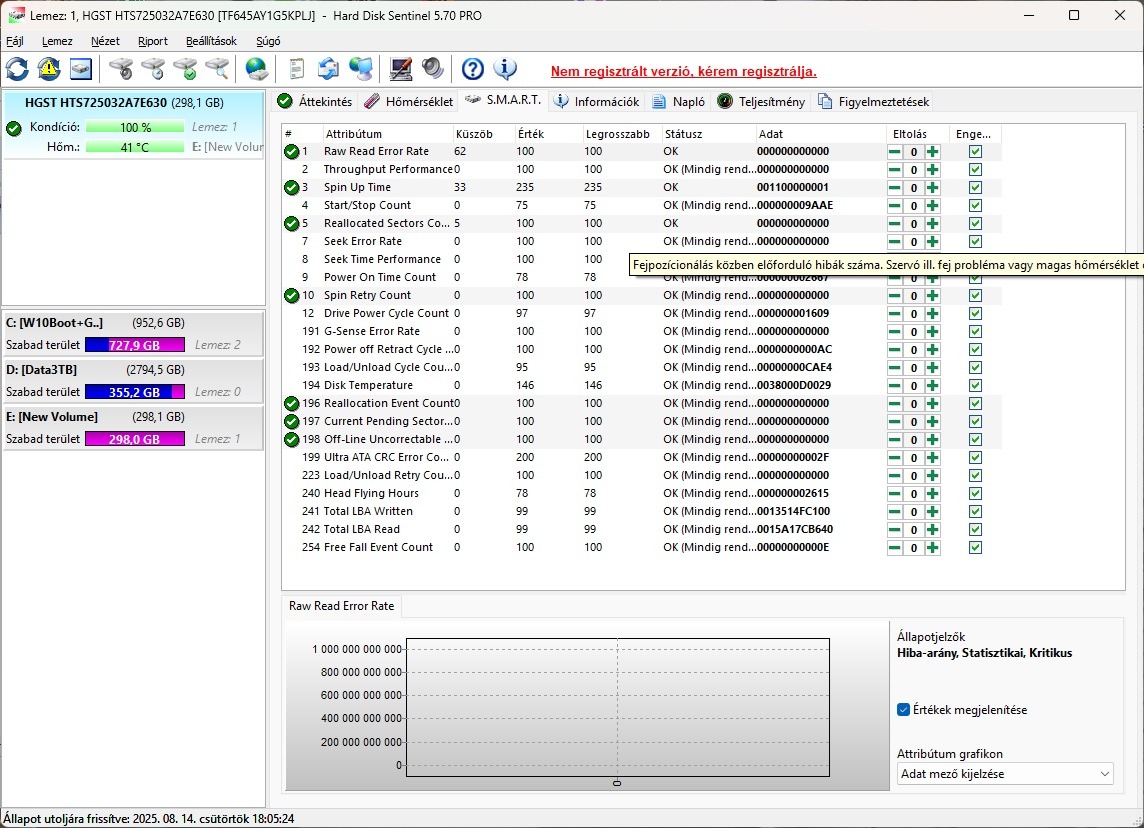Uncheck the Raw Read Error Rate enable checkbox
The height and width of the screenshot is (828, 1144).
(975, 152)
